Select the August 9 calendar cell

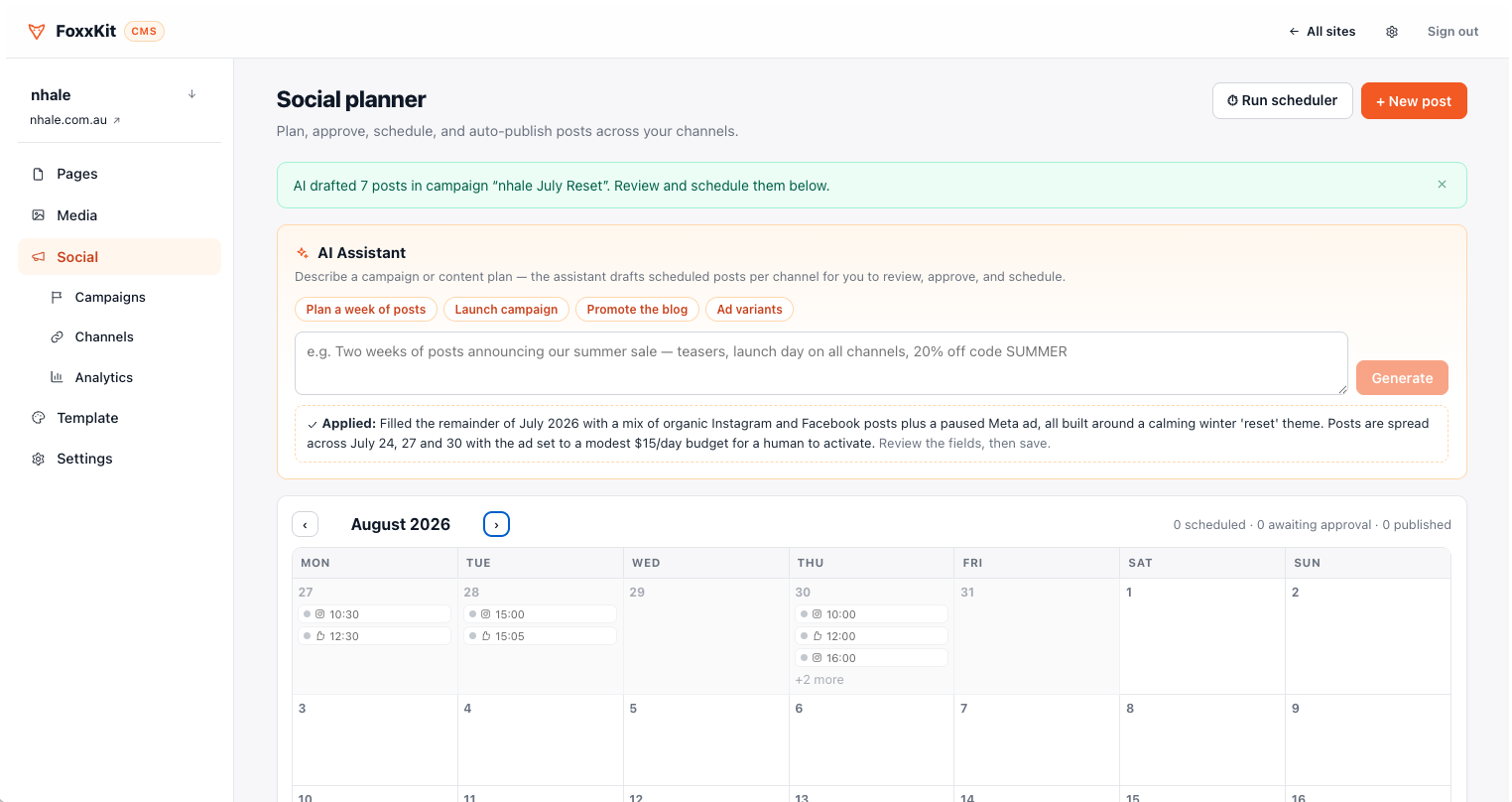pos(1367,739)
